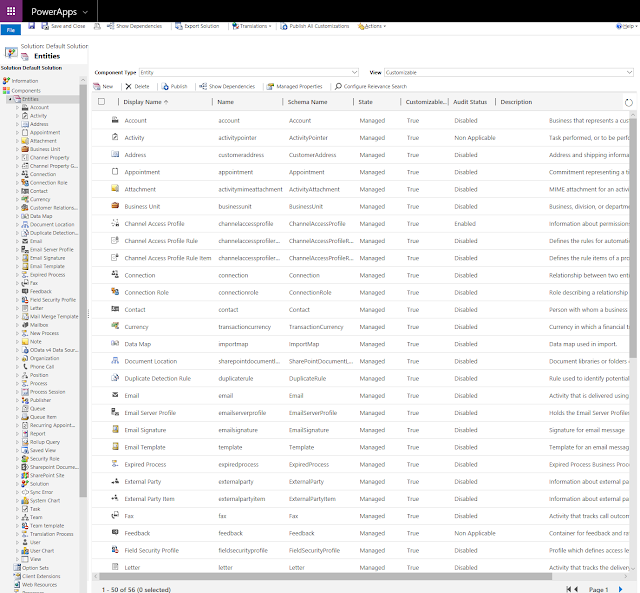Click Publish in the grid toolbar
Image resolution: width=640 pixels, height=593 pixels.
pyautogui.click(x=174, y=86)
